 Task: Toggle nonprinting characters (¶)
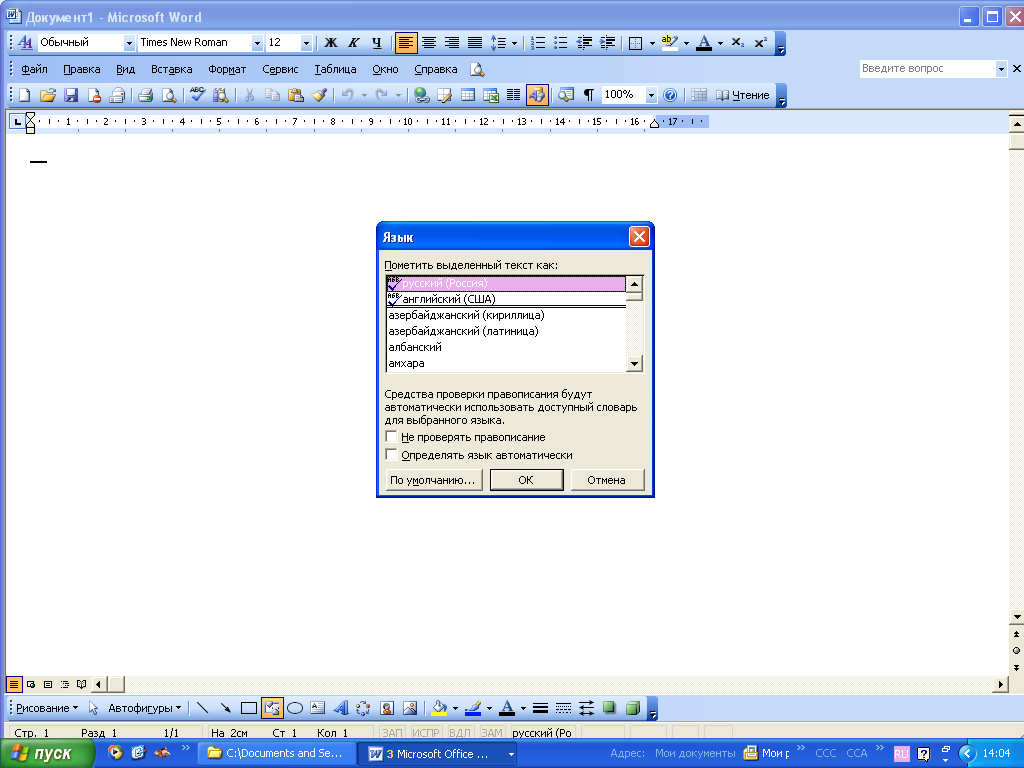point(589,95)
